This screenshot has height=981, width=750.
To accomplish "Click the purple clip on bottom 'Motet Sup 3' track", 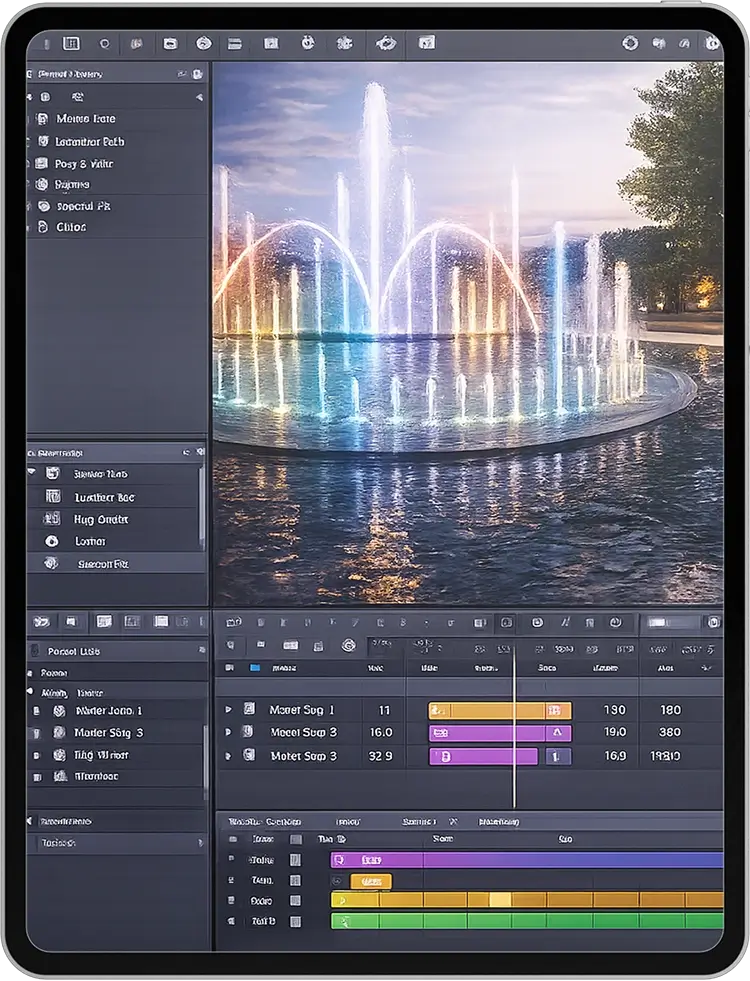I will [483, 756].
